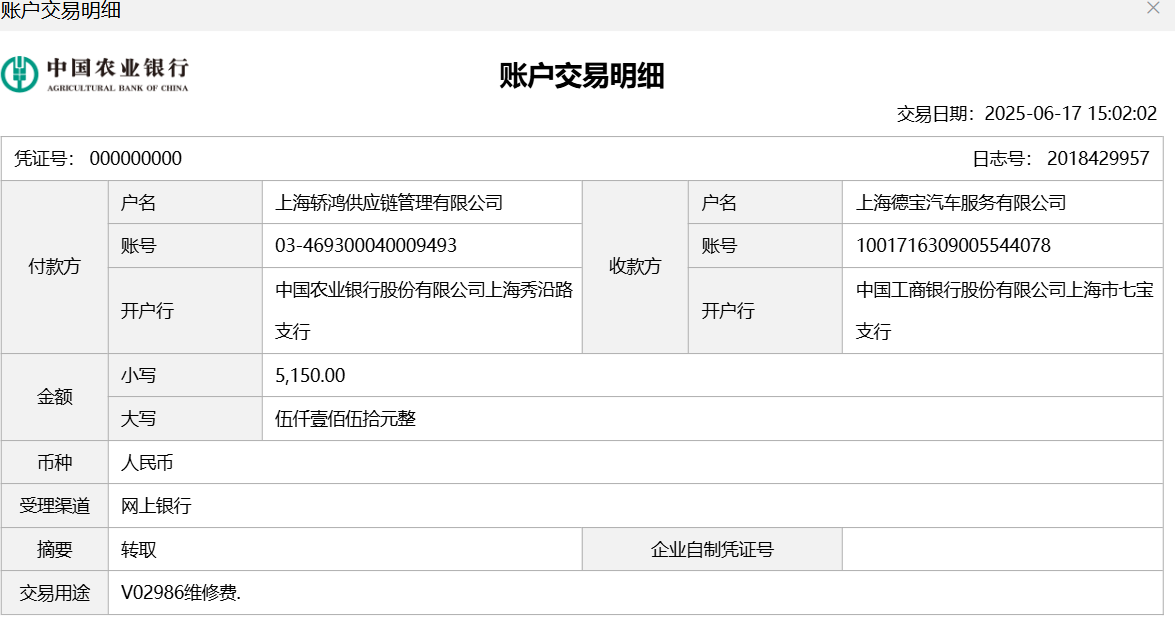Select the transaction date 2025-06-17 15:02:02

1070,114
